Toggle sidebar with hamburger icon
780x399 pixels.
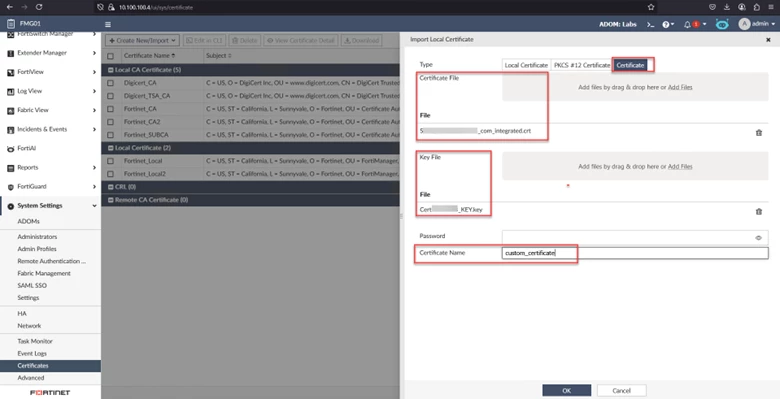[x=108, y=24]
